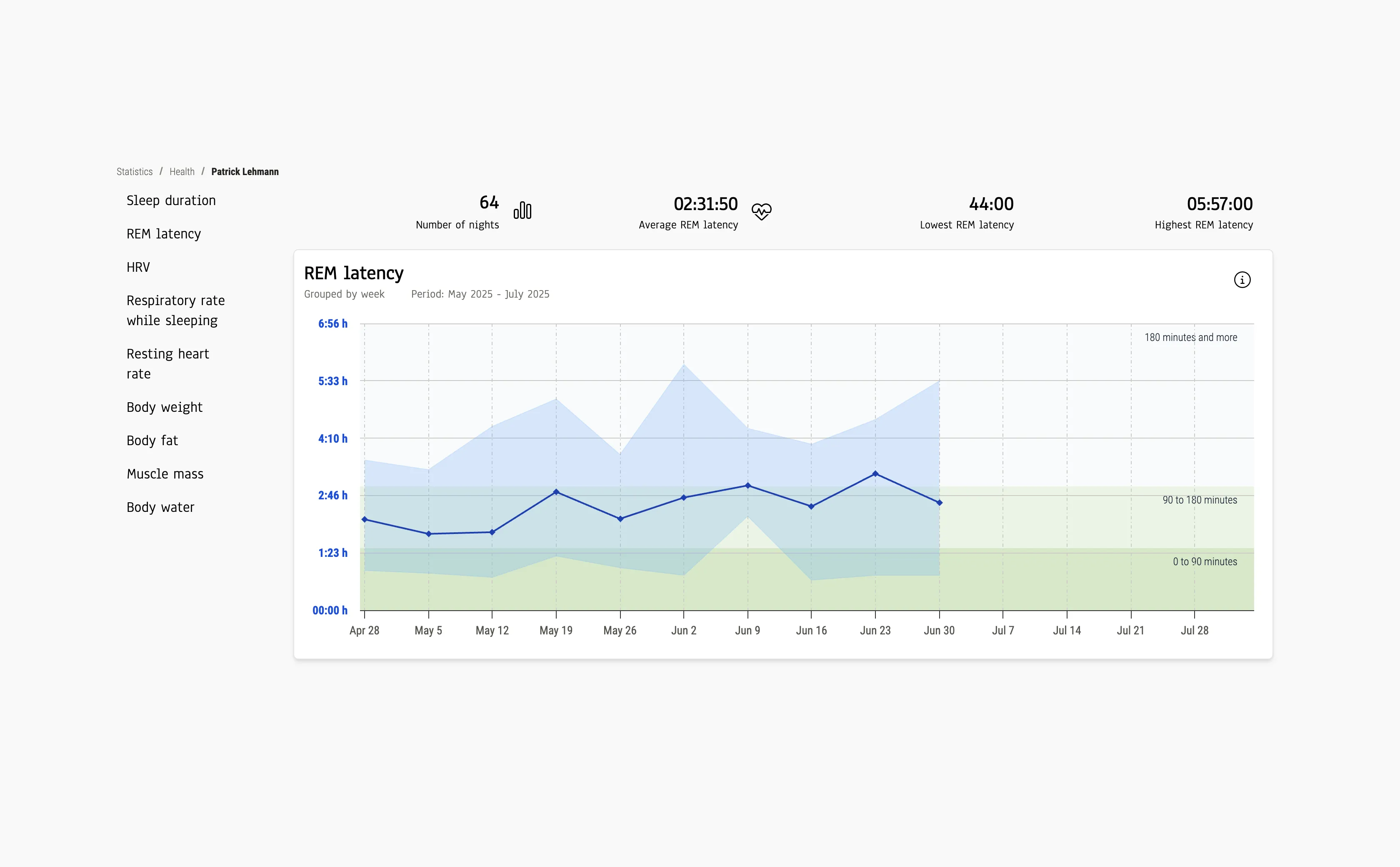Select REM latency in sidebar

click(163, 234)
